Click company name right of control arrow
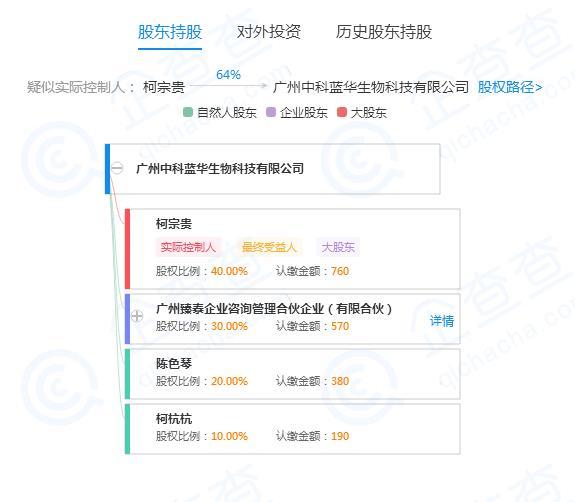Viewport: 575px width, 502px height. [371, 87]
